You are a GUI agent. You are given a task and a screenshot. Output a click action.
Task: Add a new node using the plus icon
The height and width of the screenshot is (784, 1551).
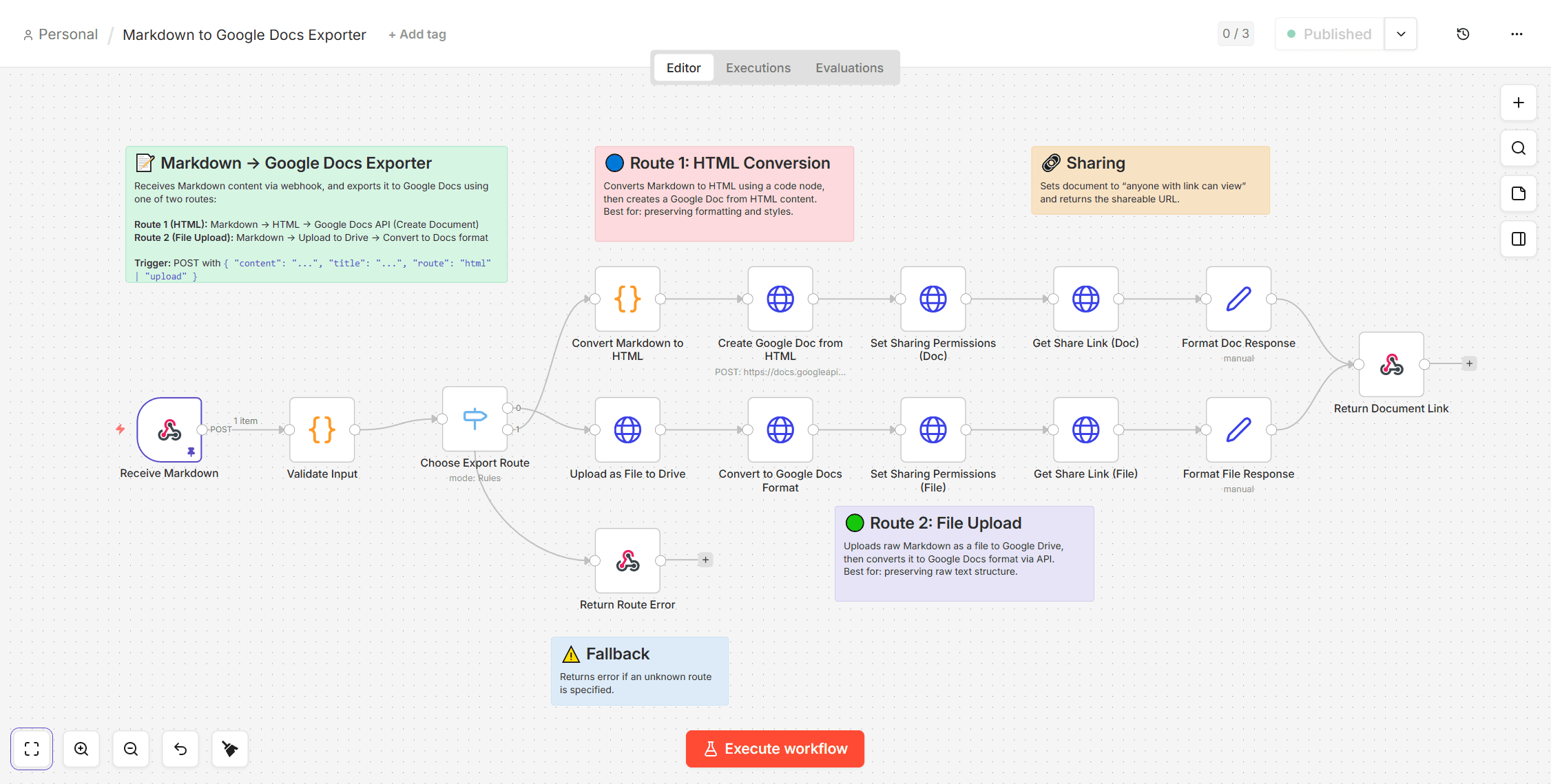pos(1518,103)
